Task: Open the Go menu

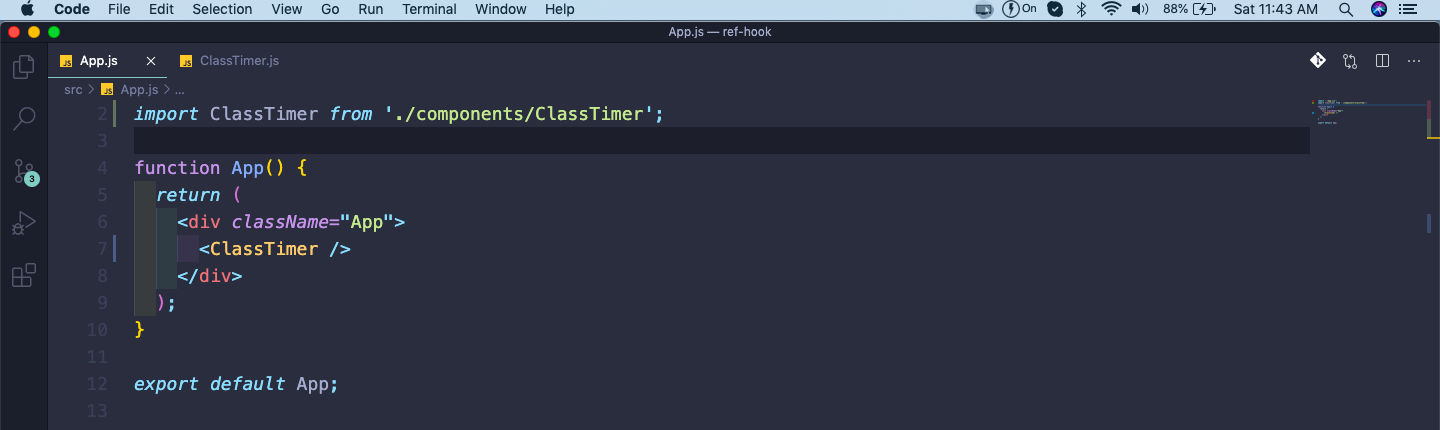Action: tap(330, 9)
